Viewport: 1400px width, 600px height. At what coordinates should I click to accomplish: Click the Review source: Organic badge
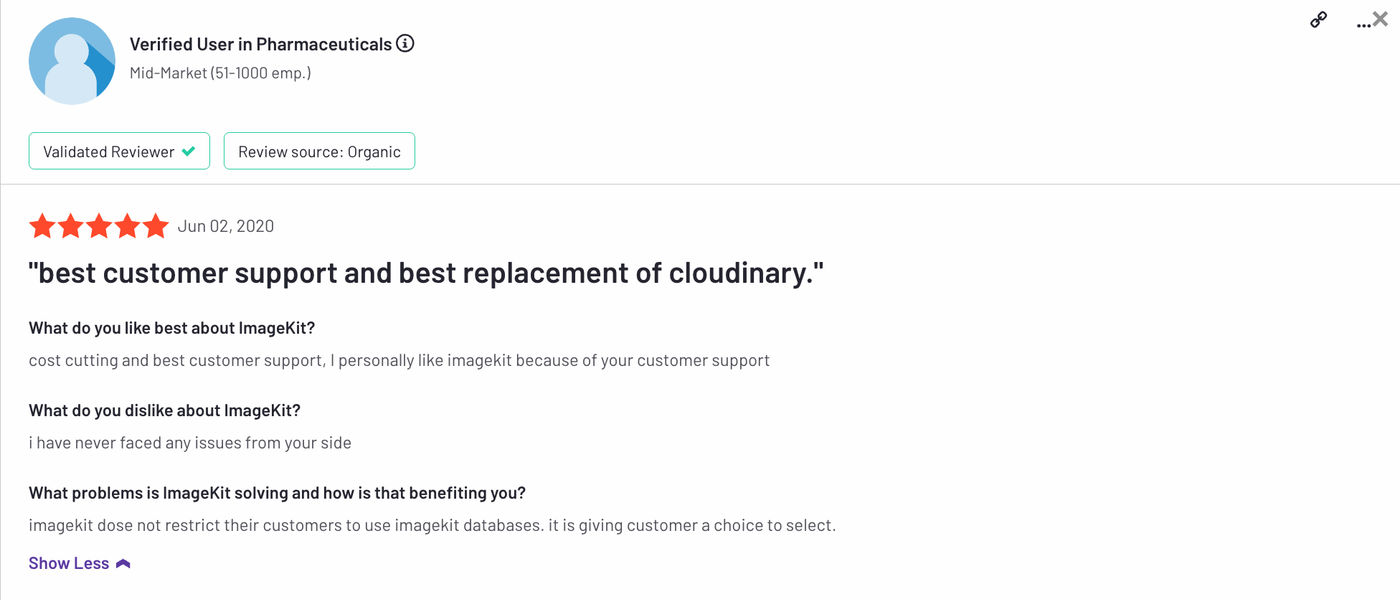point(319,151)
